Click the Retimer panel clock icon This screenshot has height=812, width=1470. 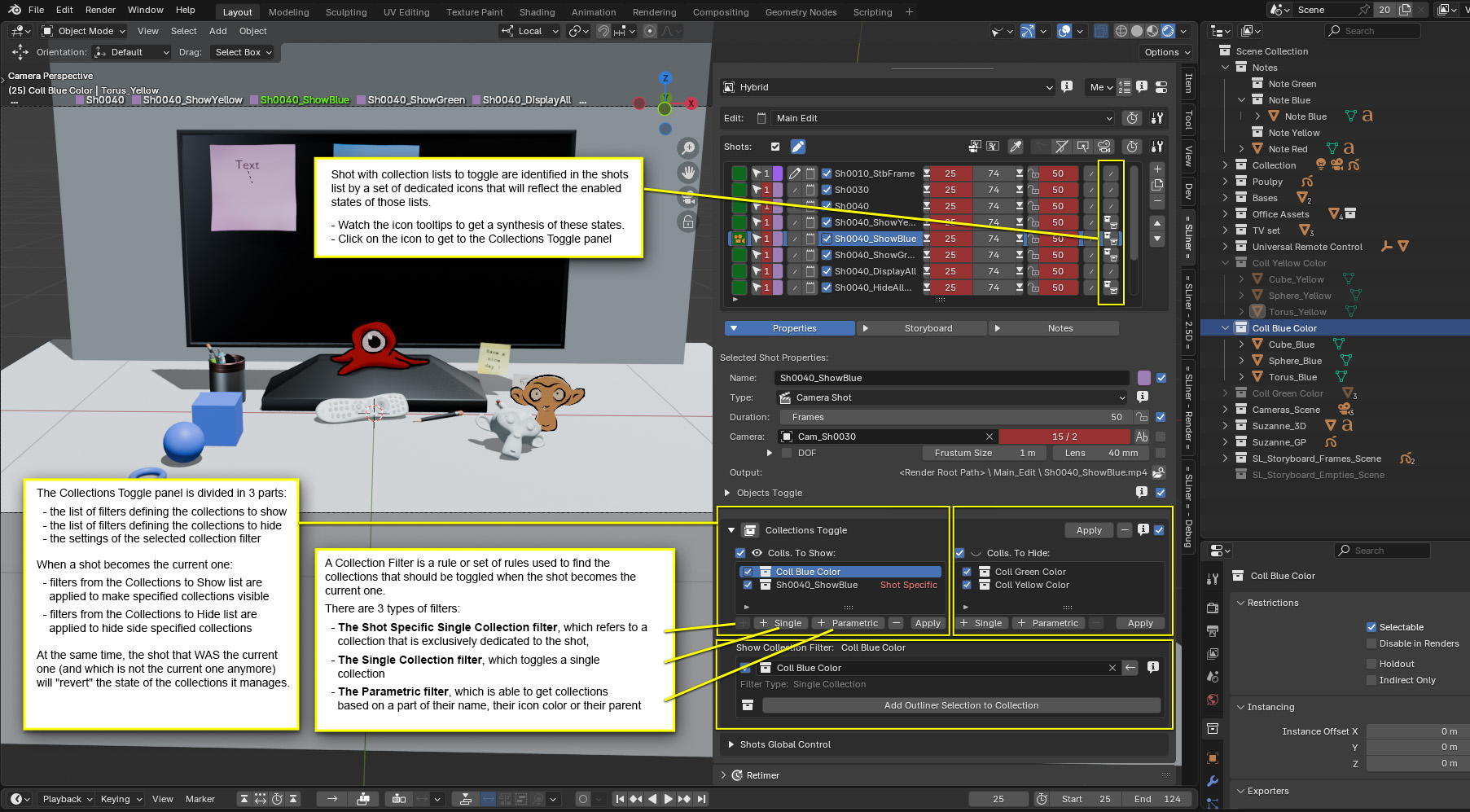pos(737,775)
